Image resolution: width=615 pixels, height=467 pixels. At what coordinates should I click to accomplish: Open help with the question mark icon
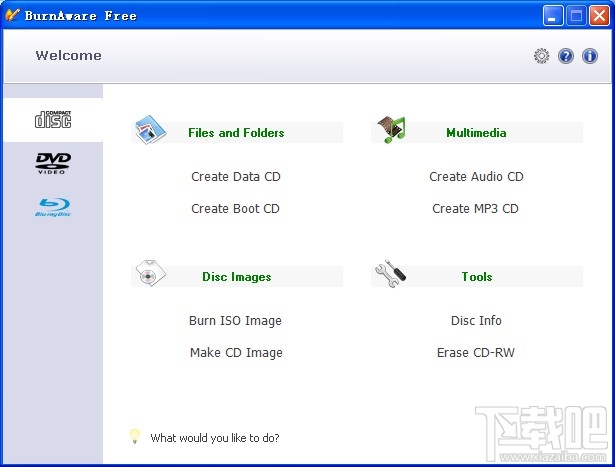coord(566,56)
